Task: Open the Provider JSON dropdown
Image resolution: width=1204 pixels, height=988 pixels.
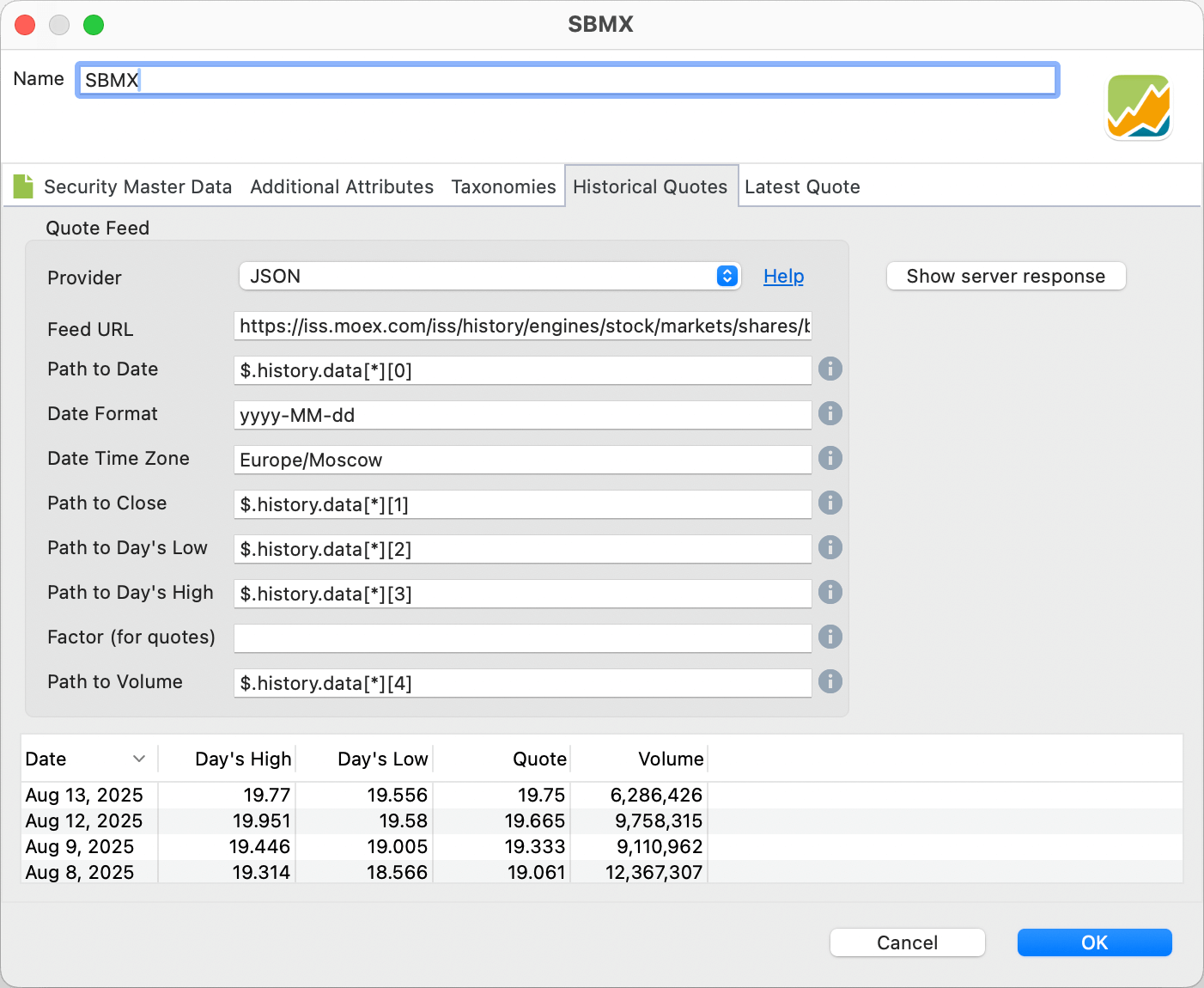Action: point(490,276)
